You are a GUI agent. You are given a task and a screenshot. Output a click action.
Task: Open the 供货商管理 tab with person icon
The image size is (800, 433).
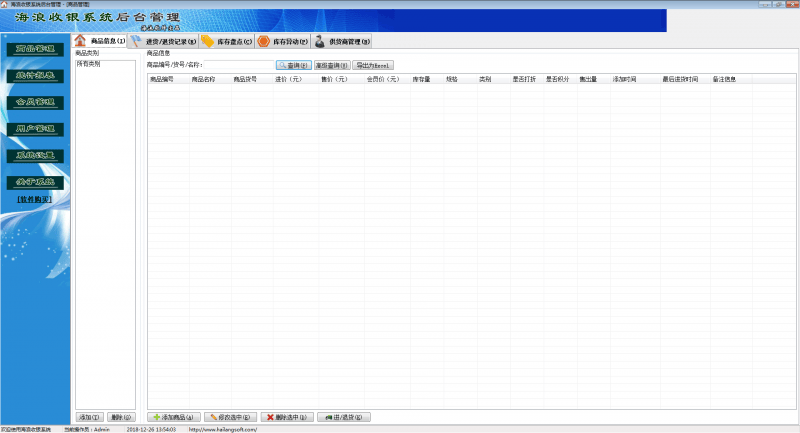[342, 41]
